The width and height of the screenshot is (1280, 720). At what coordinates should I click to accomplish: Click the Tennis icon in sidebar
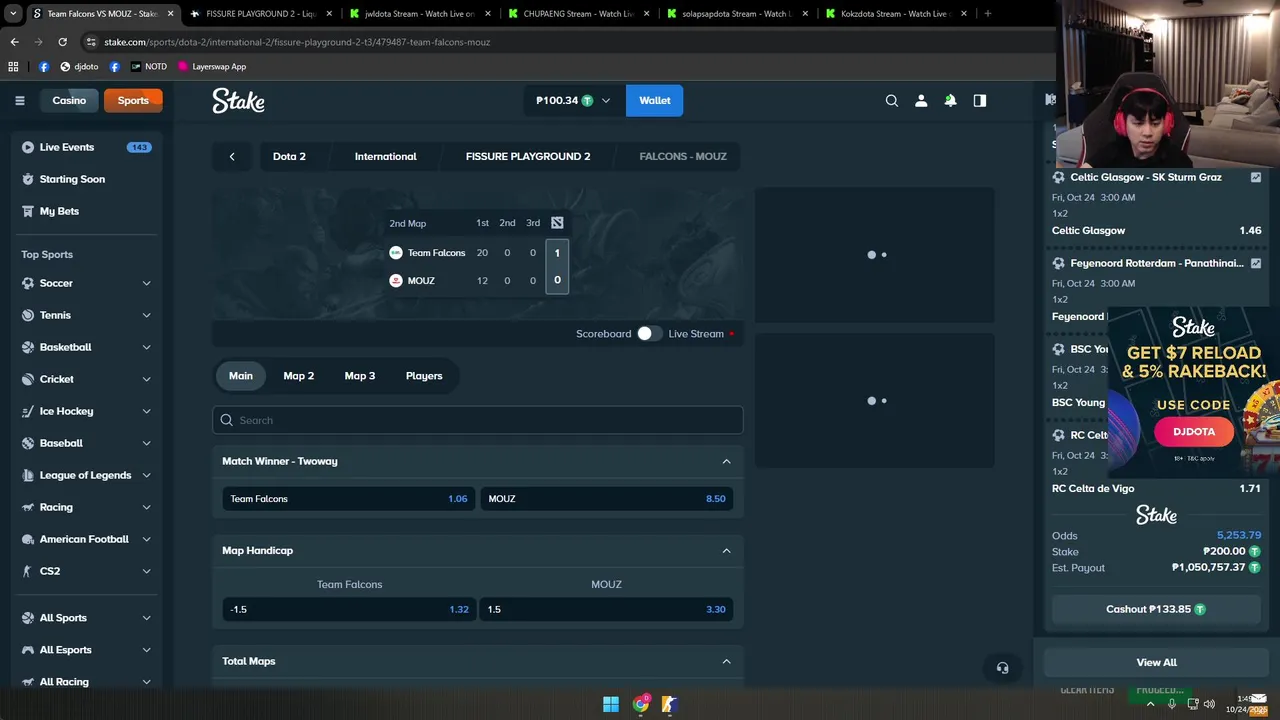(28, 315)
